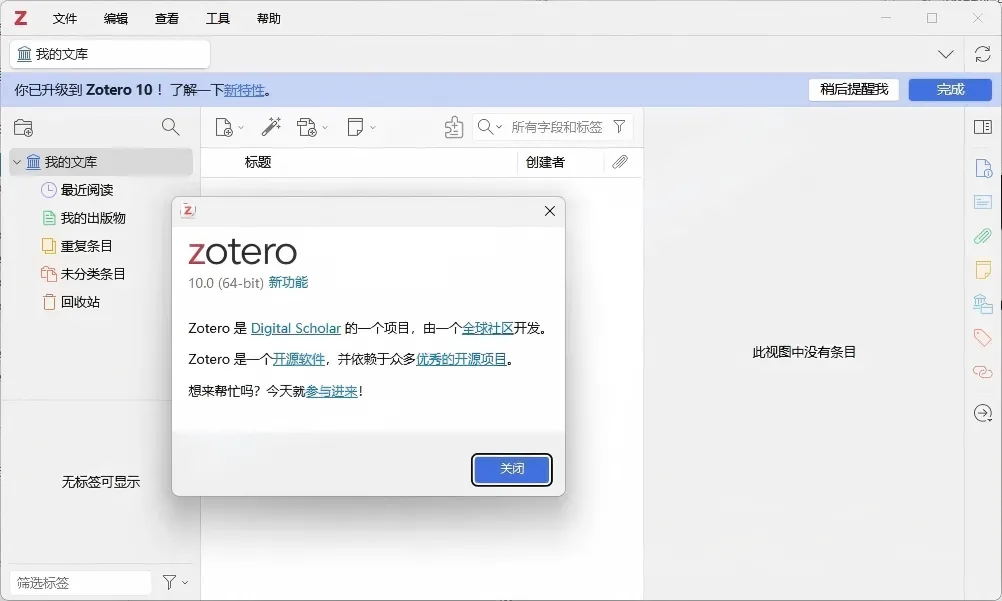Open the 文件 menu
Screen dimensions: 1002x601
pos(65,19)
